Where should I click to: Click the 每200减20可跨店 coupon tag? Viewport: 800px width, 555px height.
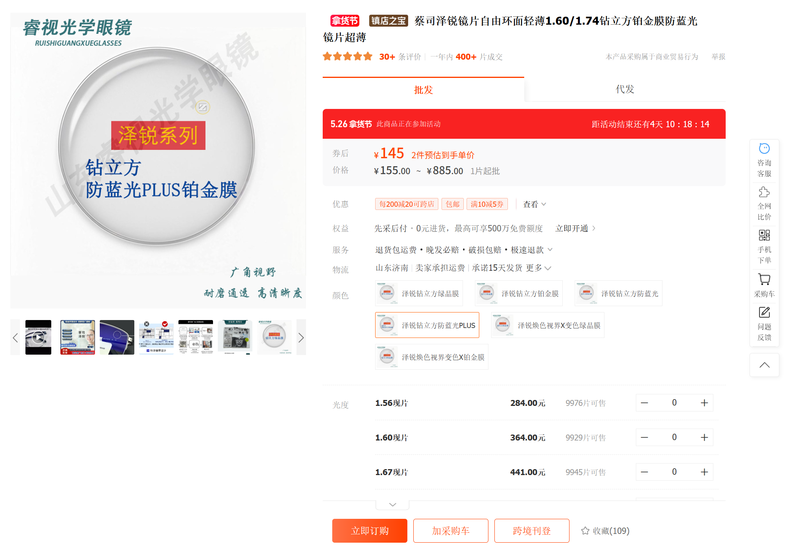tap(407, 204)
